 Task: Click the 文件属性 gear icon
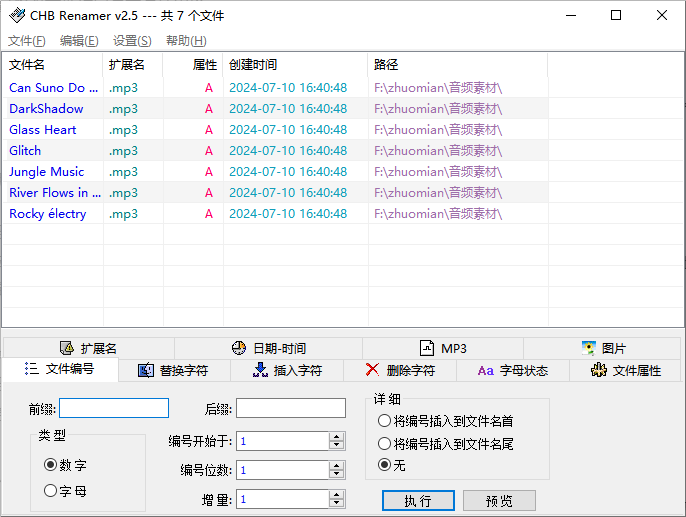point(598,370)
